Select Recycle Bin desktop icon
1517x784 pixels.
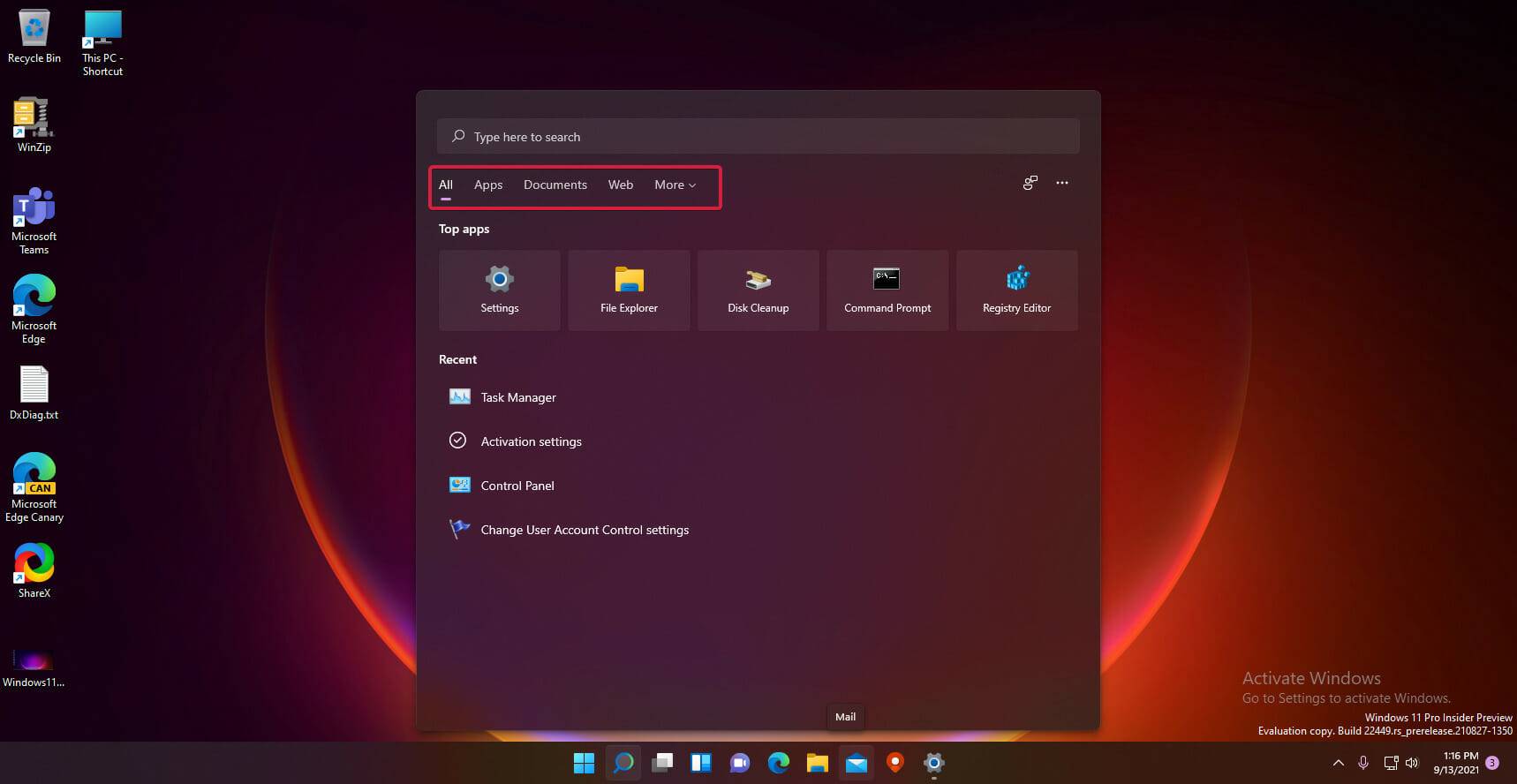pos(34,36)
